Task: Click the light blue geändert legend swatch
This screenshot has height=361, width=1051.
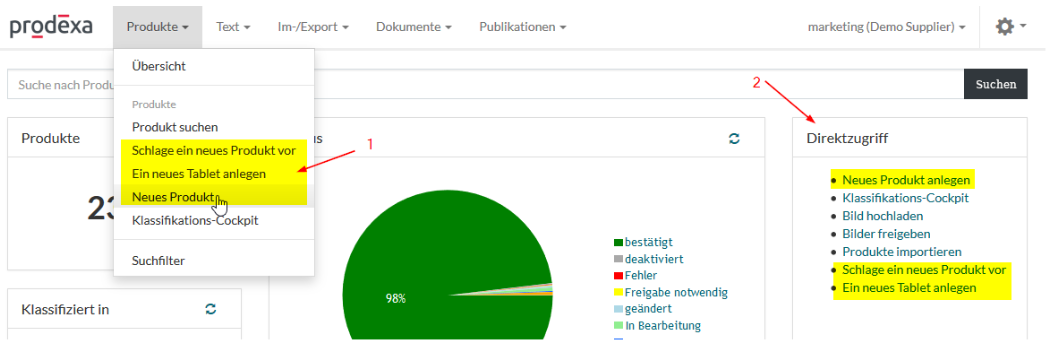Action: pos(618,309)
